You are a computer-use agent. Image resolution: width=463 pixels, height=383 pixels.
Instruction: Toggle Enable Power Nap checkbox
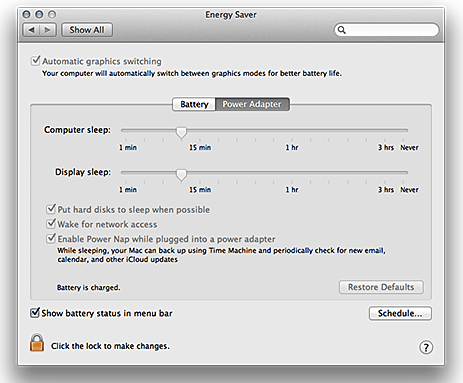point(51,238)
